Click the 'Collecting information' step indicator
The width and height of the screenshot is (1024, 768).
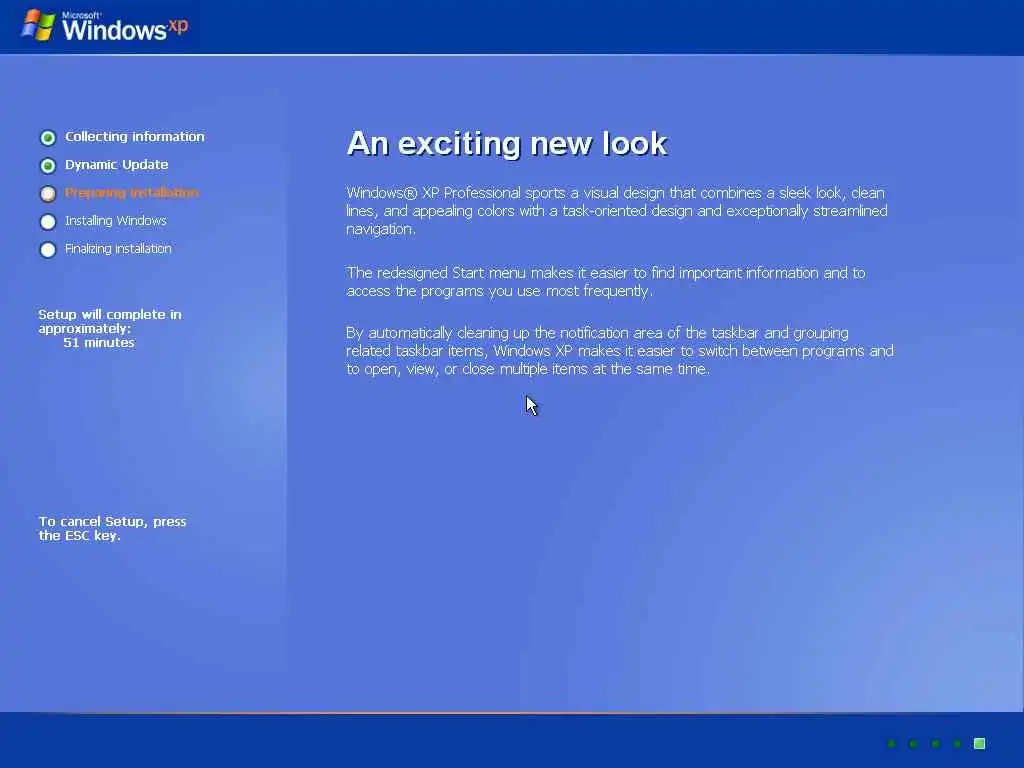(x=48, y=137)
